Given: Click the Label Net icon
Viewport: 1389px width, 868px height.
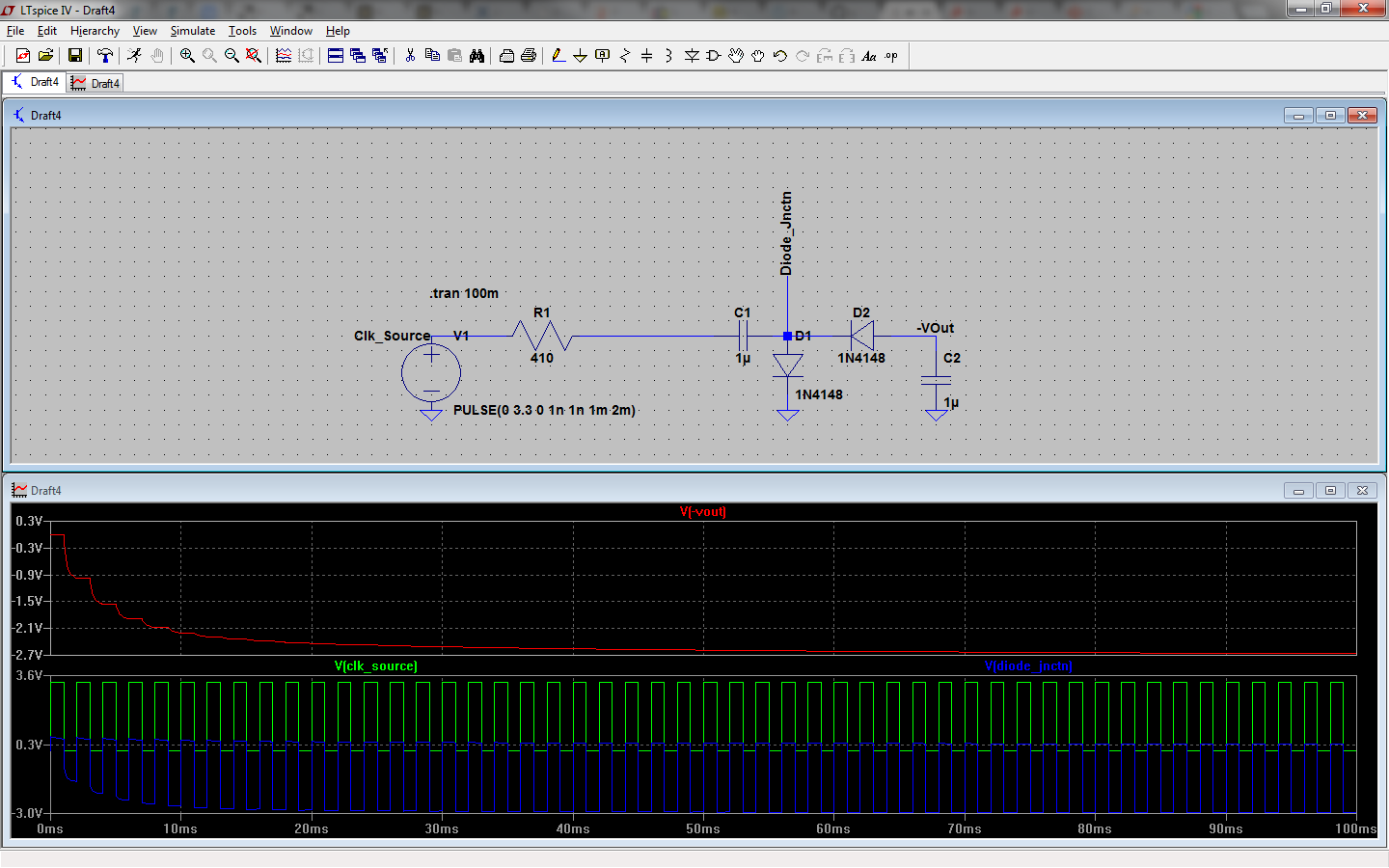Looking at the screenshot, I should tap(603, 56).
